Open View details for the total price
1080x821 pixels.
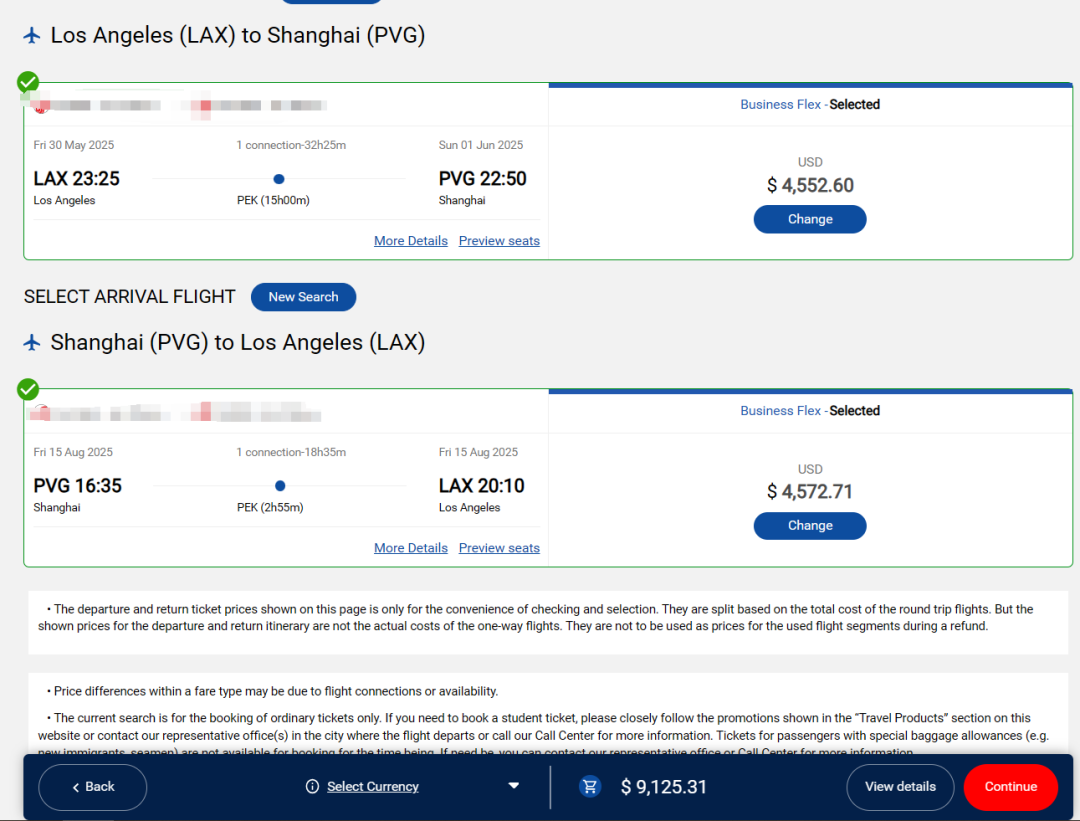pos(900,787)
